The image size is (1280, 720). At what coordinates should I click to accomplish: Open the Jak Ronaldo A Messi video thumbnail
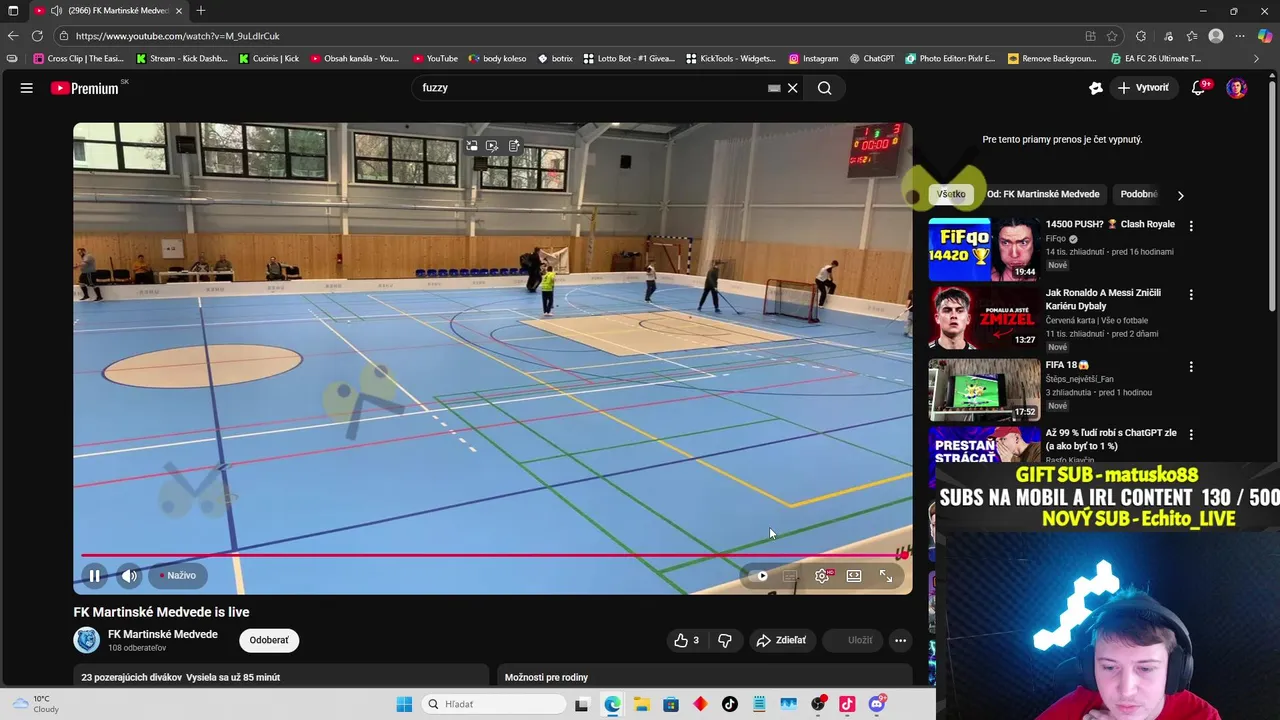[984, 318]
